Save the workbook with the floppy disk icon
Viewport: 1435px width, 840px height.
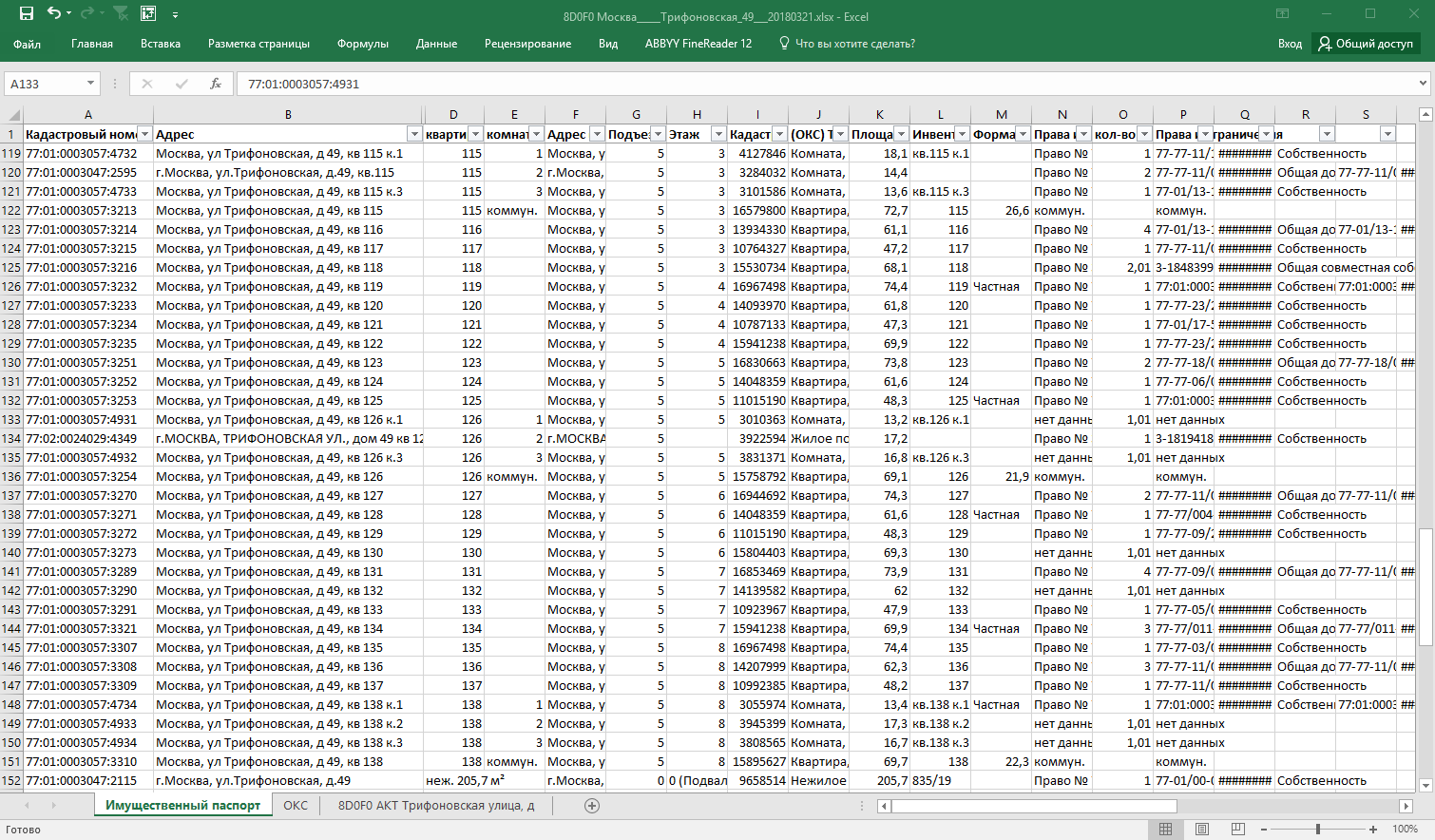(27, 13)
